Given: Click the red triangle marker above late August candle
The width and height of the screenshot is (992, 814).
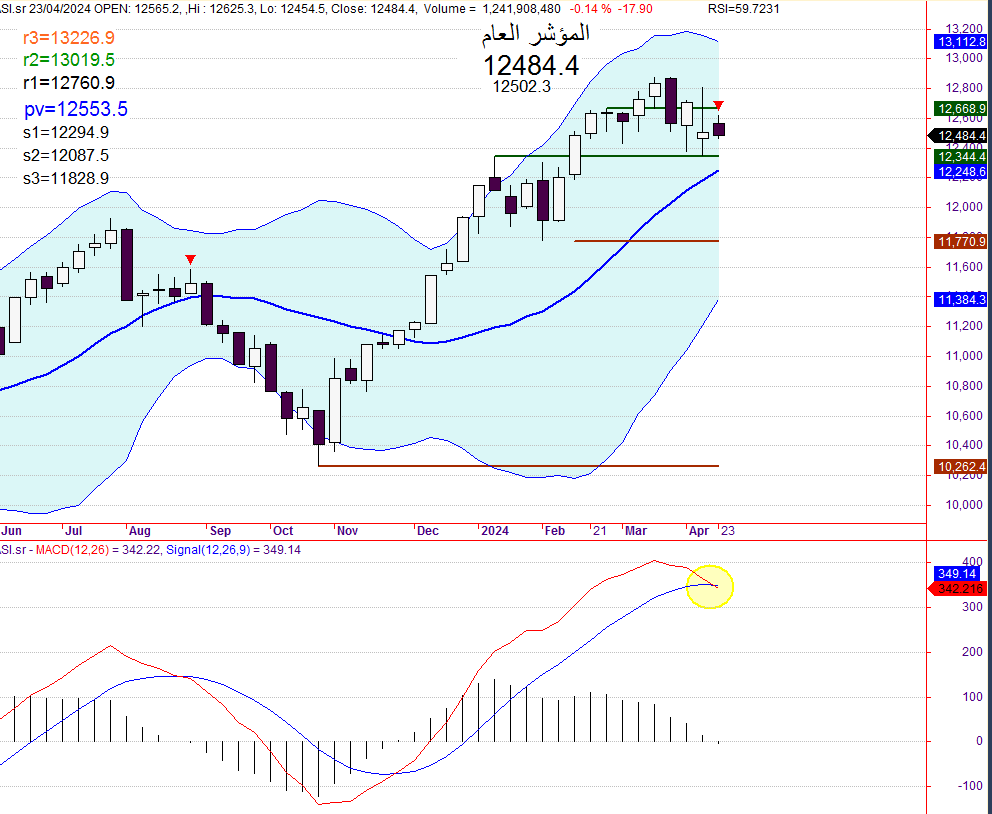Looking at the screenshot, I should 190,259.
